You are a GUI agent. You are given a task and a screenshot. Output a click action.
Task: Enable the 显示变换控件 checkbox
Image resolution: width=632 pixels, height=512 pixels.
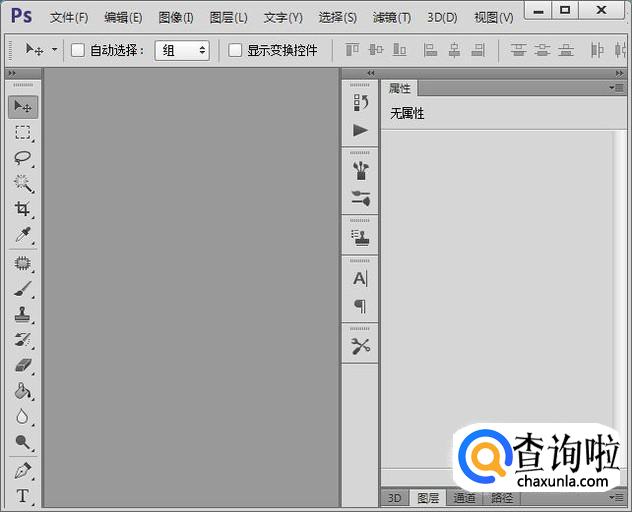click(235, 50)
